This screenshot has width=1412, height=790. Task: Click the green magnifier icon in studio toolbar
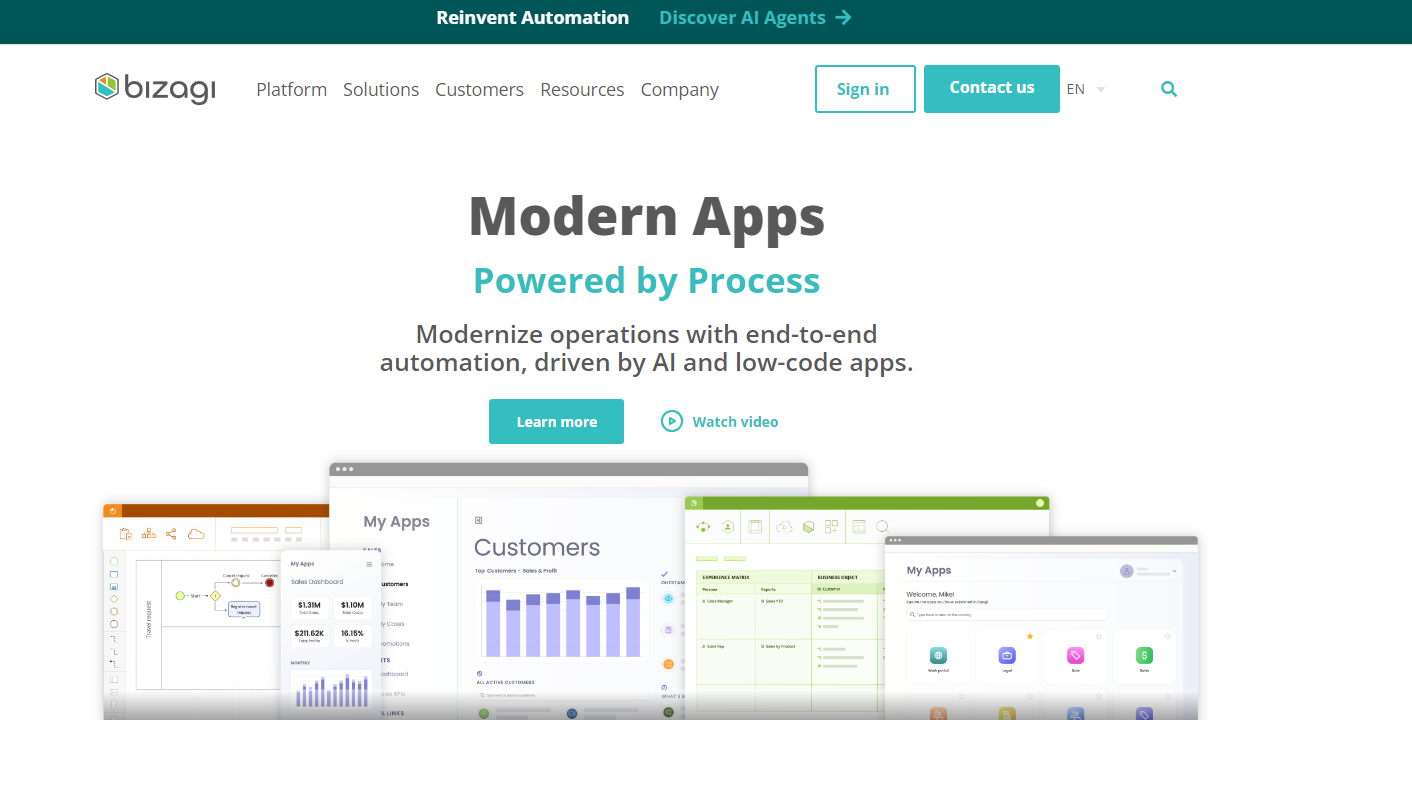(883, 527)
